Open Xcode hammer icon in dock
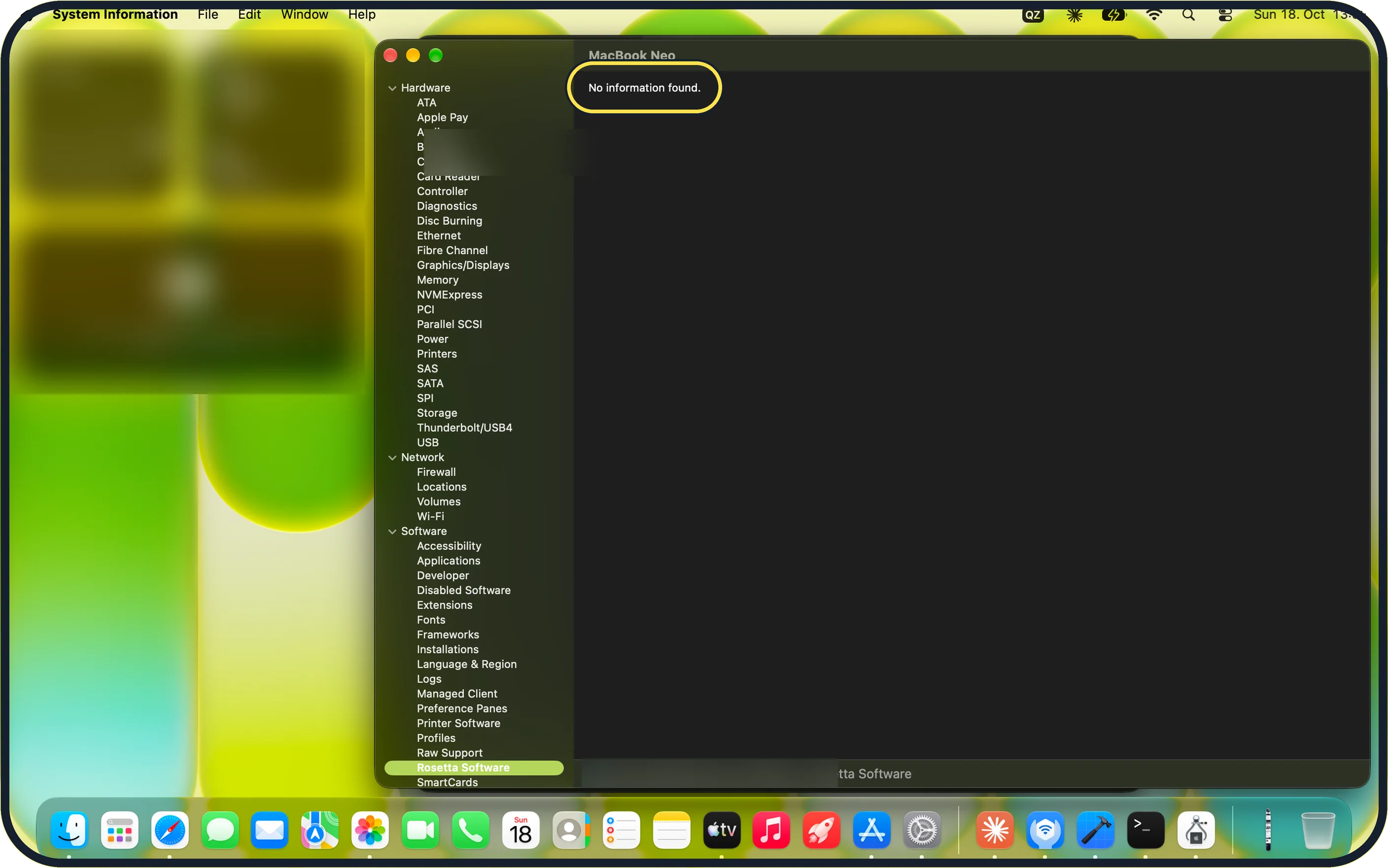 (x=1096, y=830)
